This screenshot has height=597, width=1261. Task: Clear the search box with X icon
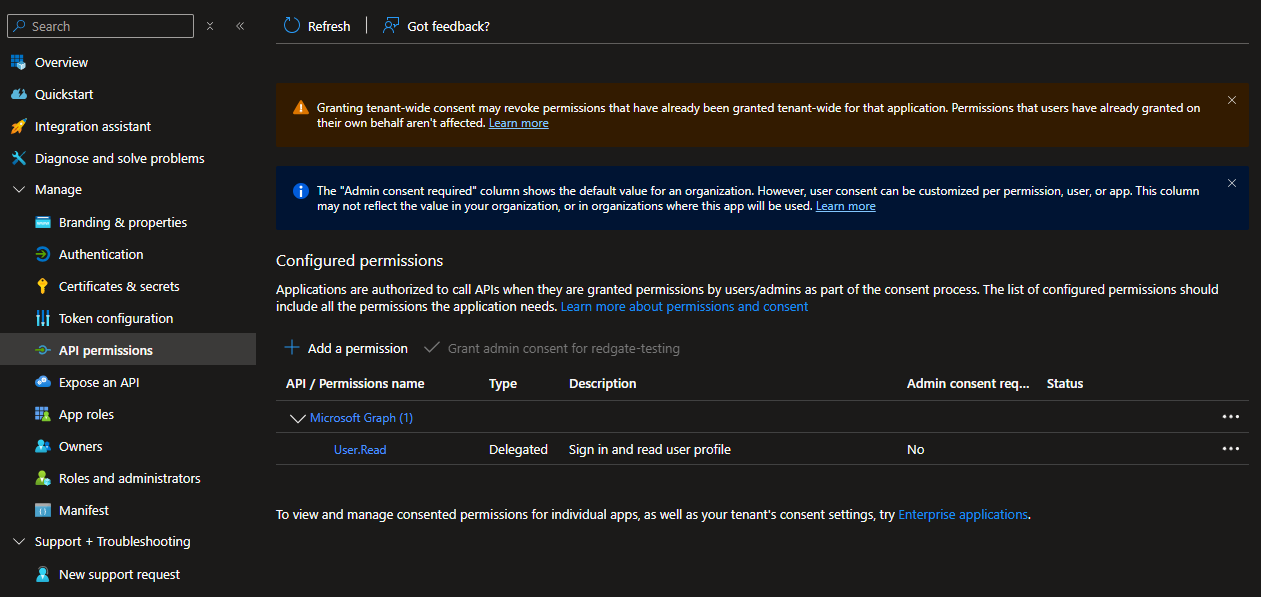(210, 26)
